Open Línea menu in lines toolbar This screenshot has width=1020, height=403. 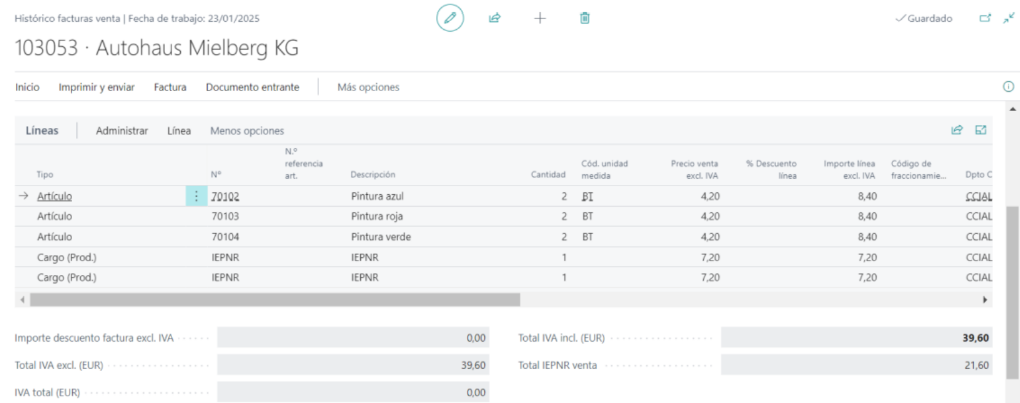[179, 131]
